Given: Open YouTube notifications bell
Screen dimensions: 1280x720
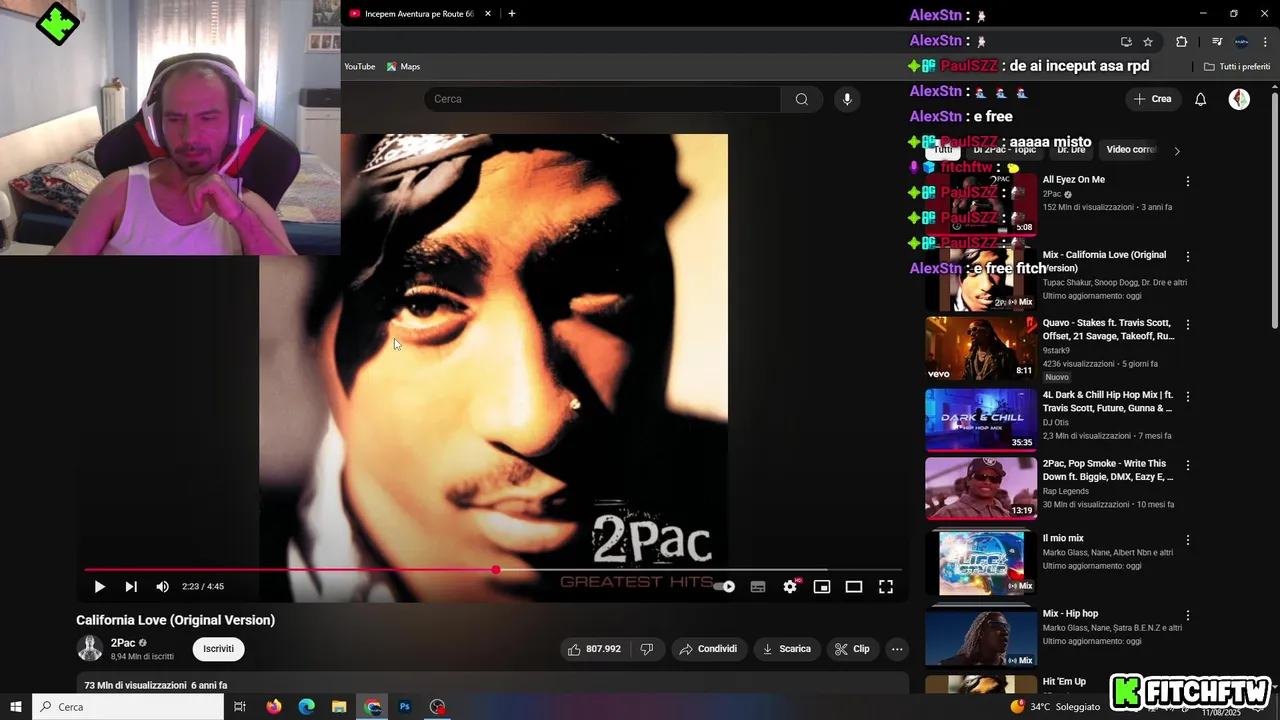Looking at the screenshot, I should tap(1201, 99).
